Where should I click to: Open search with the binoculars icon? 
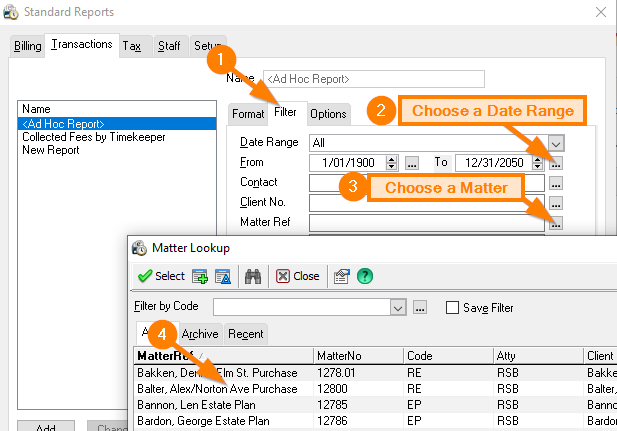[x=253, y=276]
